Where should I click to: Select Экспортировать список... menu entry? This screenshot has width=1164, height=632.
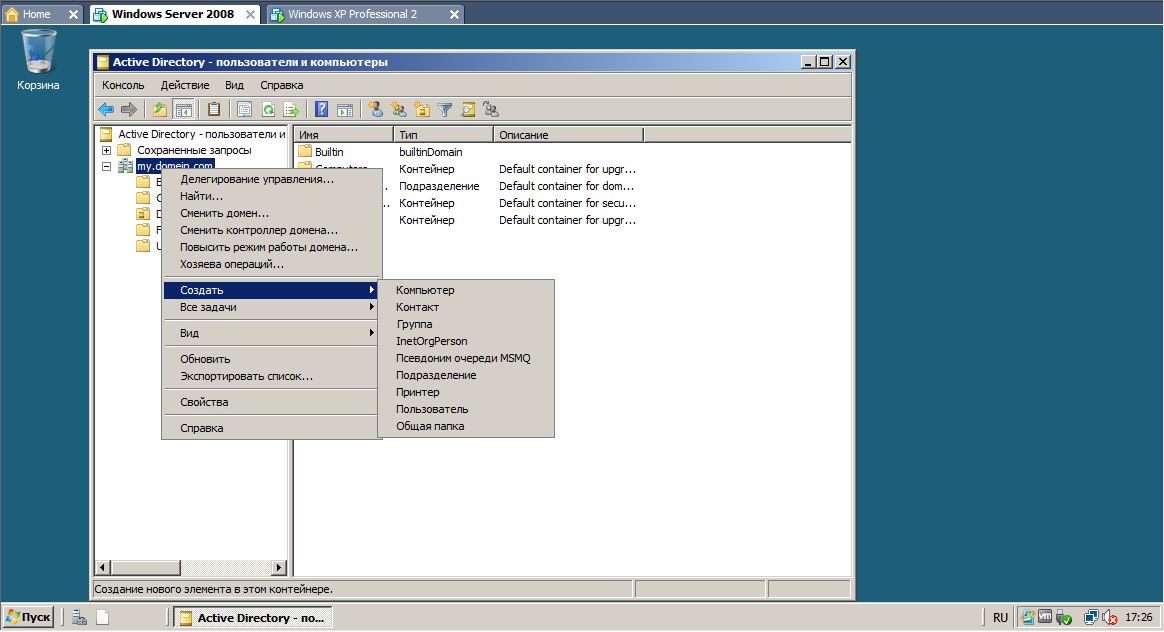271,377
